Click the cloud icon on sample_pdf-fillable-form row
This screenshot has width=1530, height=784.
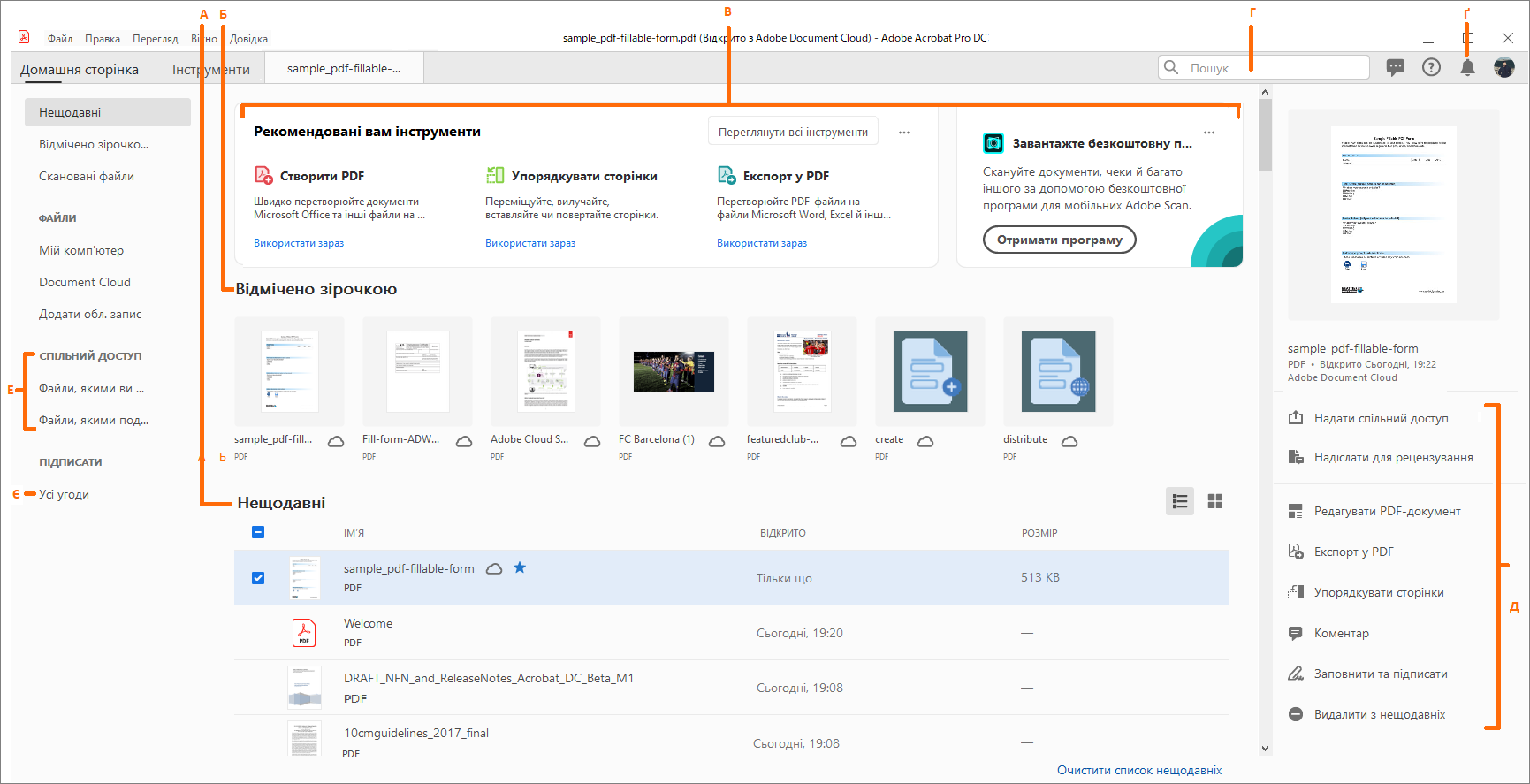coord(495,568)
